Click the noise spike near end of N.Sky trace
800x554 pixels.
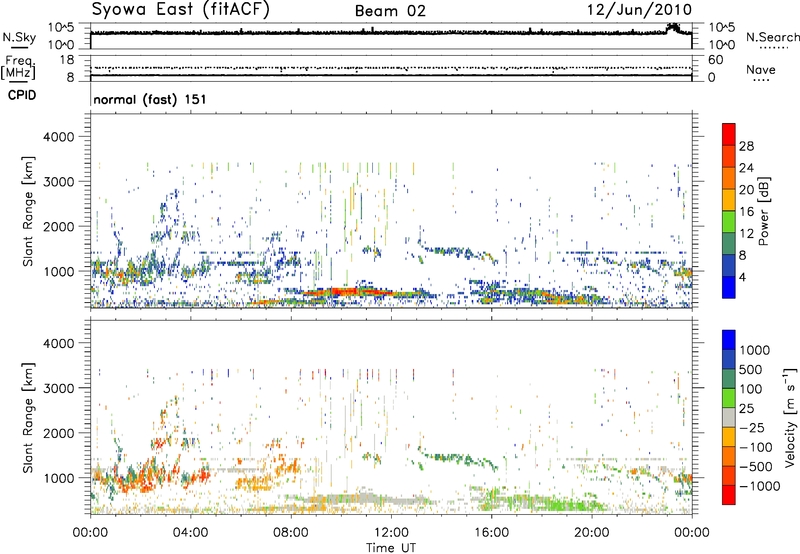pyautogui.click(x=673, y=28)
